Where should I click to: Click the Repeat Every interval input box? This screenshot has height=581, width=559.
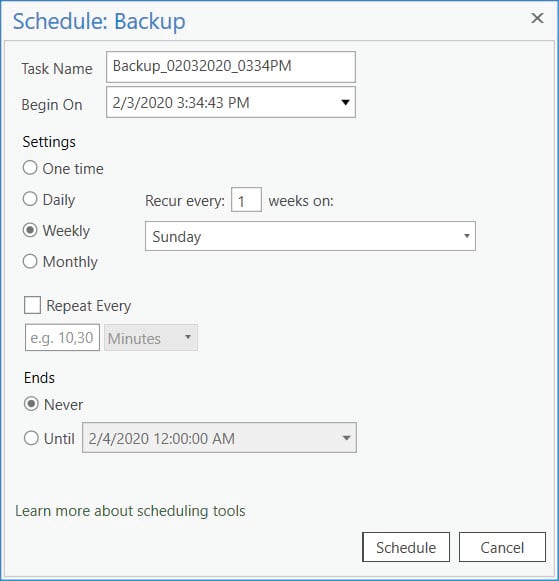pos(62,337)
